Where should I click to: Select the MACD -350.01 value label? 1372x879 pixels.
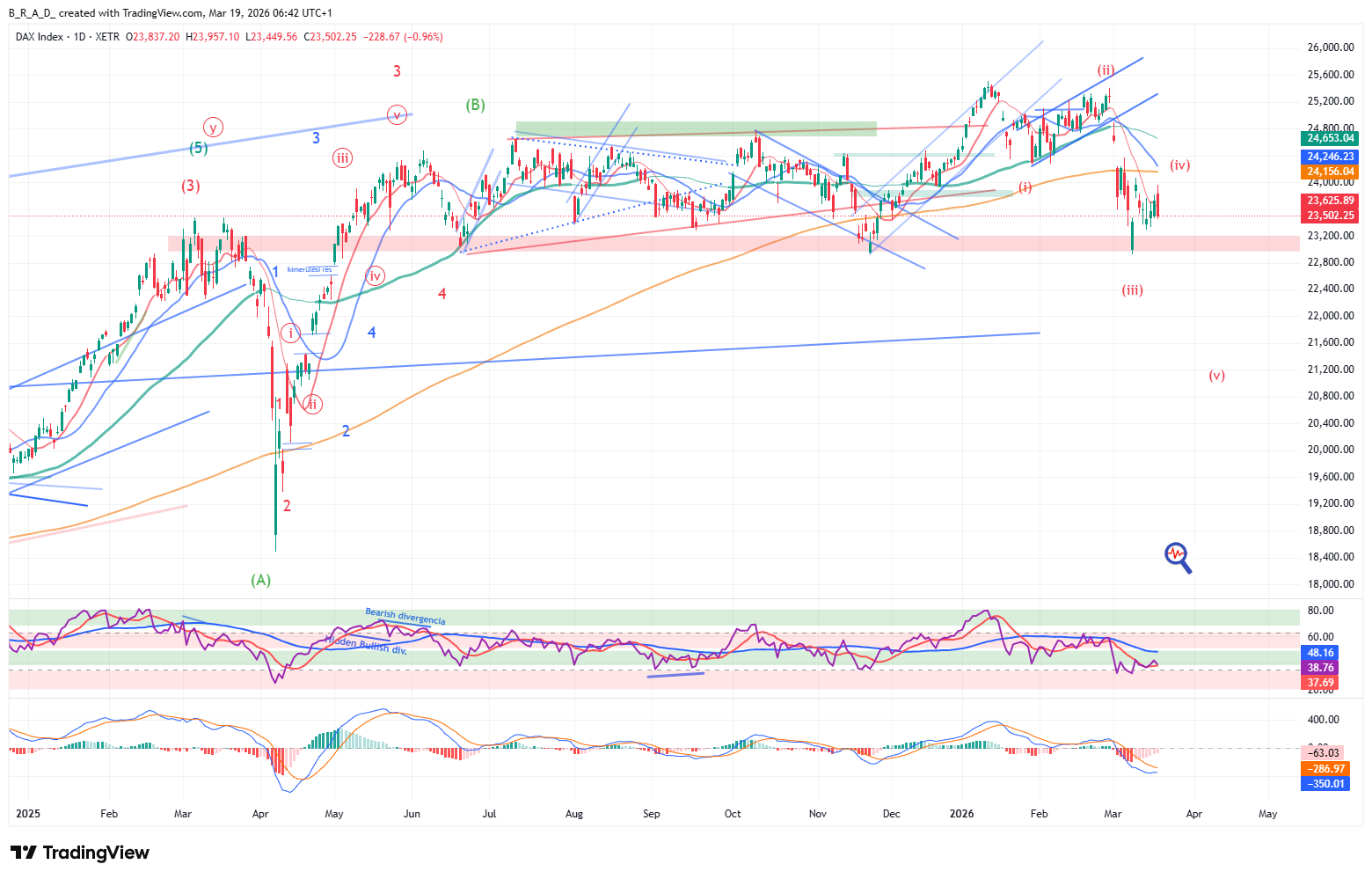pyautogui.click(x=1325, y=784)
